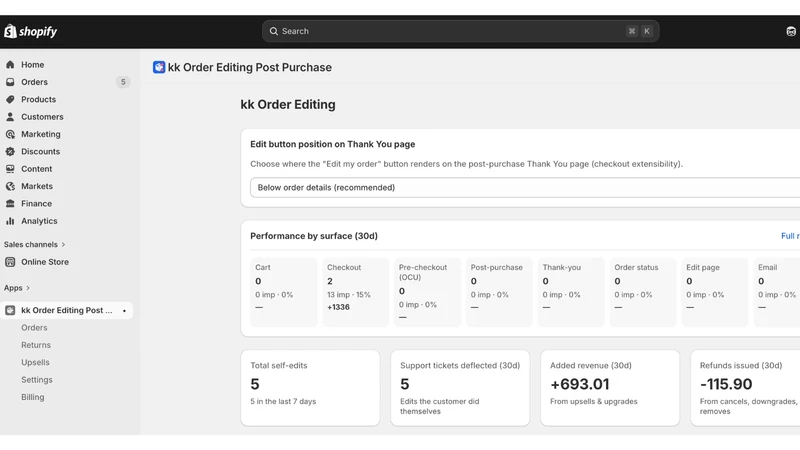Click the Order status surface card
The width and height of the screenshot is (800, 450).
tap(643, 292)
